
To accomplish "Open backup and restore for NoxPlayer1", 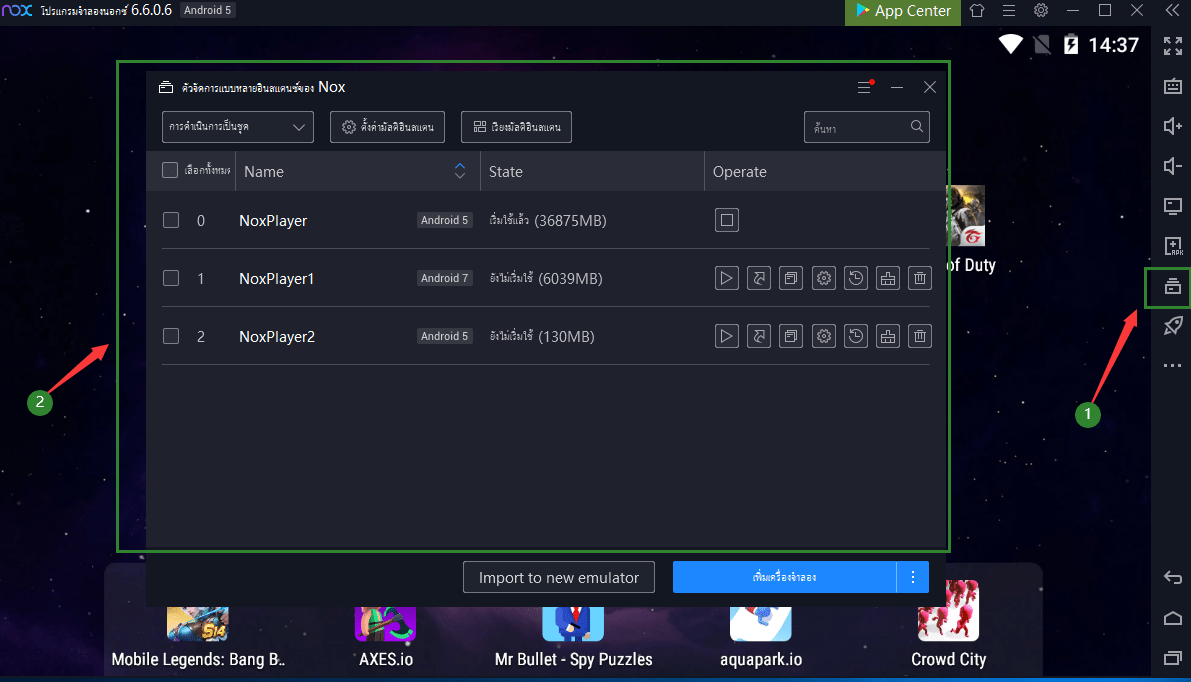I will (x=855, y=278).
